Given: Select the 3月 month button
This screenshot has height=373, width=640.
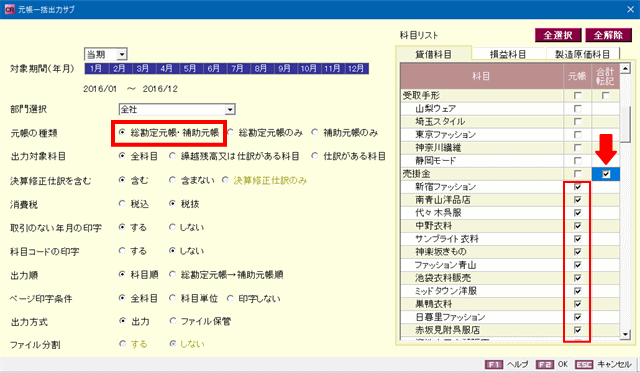Looking at the screenshot, I should click(x=143, y=69).
